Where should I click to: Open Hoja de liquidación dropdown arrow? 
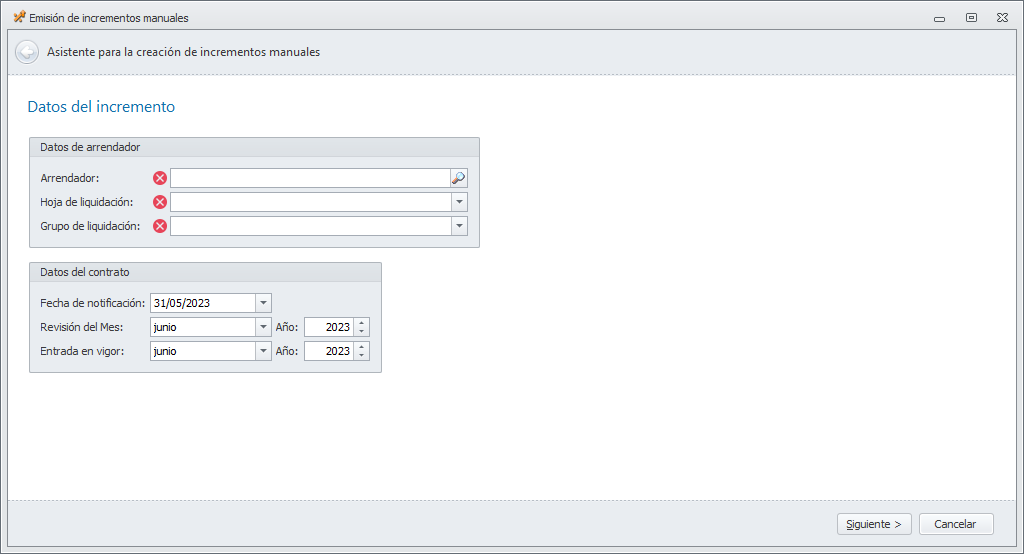click(x=459, y=202)
